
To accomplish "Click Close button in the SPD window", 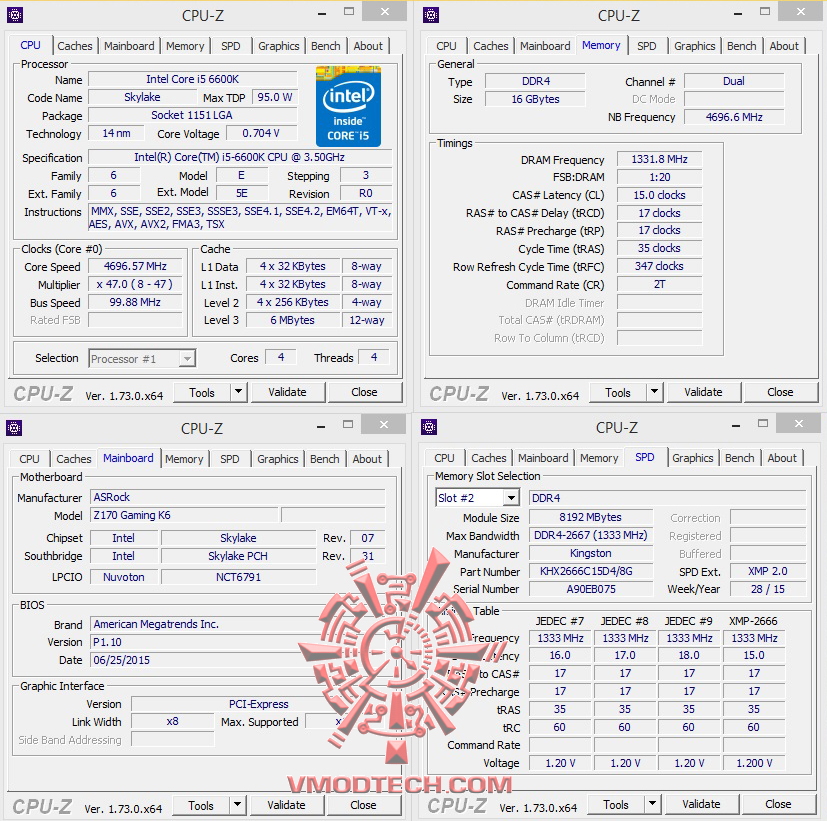I will pos(778,804).
